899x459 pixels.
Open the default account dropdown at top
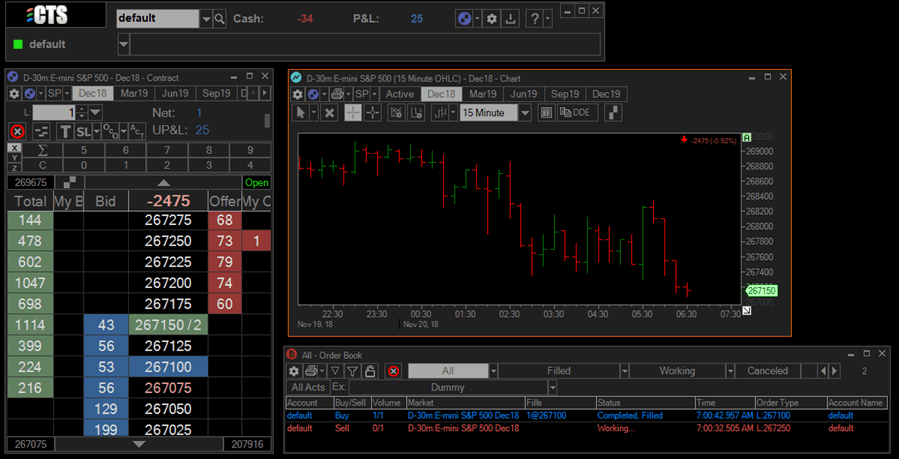207,19
